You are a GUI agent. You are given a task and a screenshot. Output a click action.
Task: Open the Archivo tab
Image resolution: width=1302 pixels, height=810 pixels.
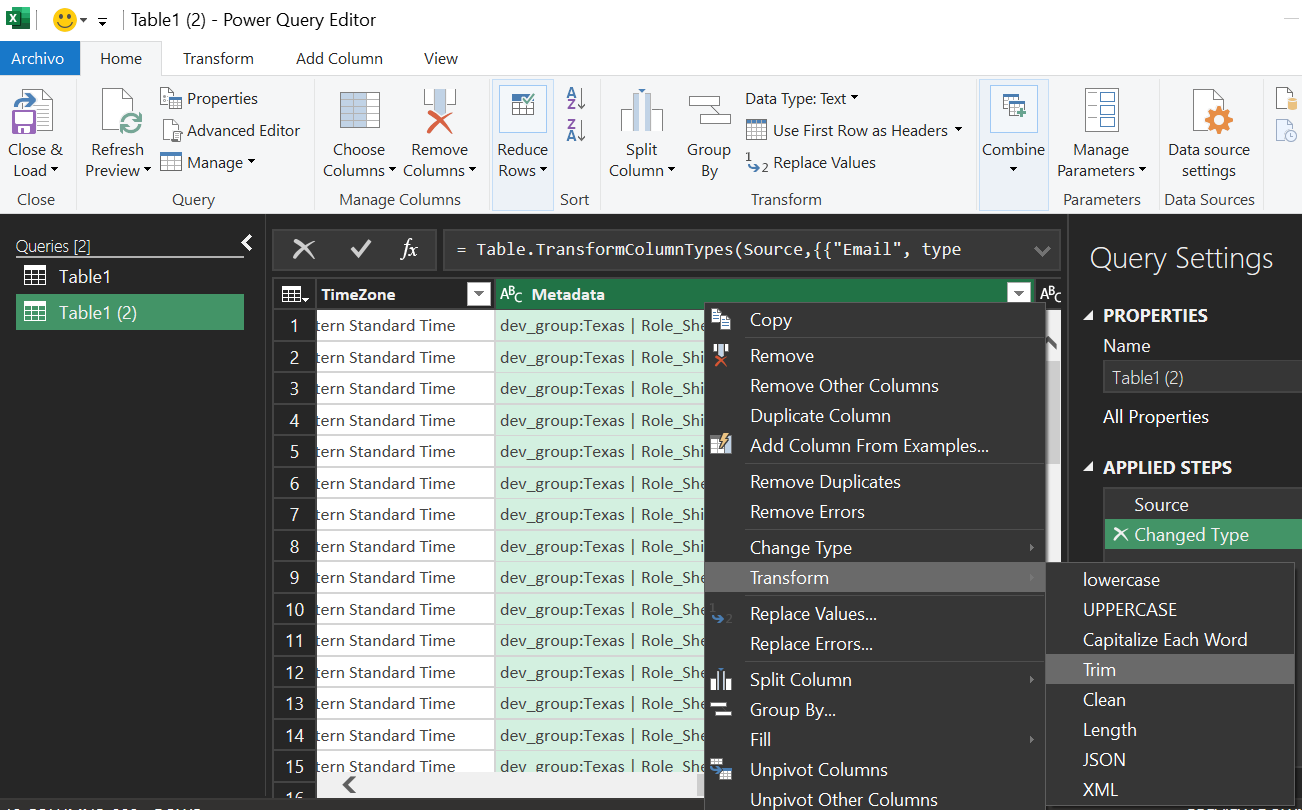tap(38, 58)
